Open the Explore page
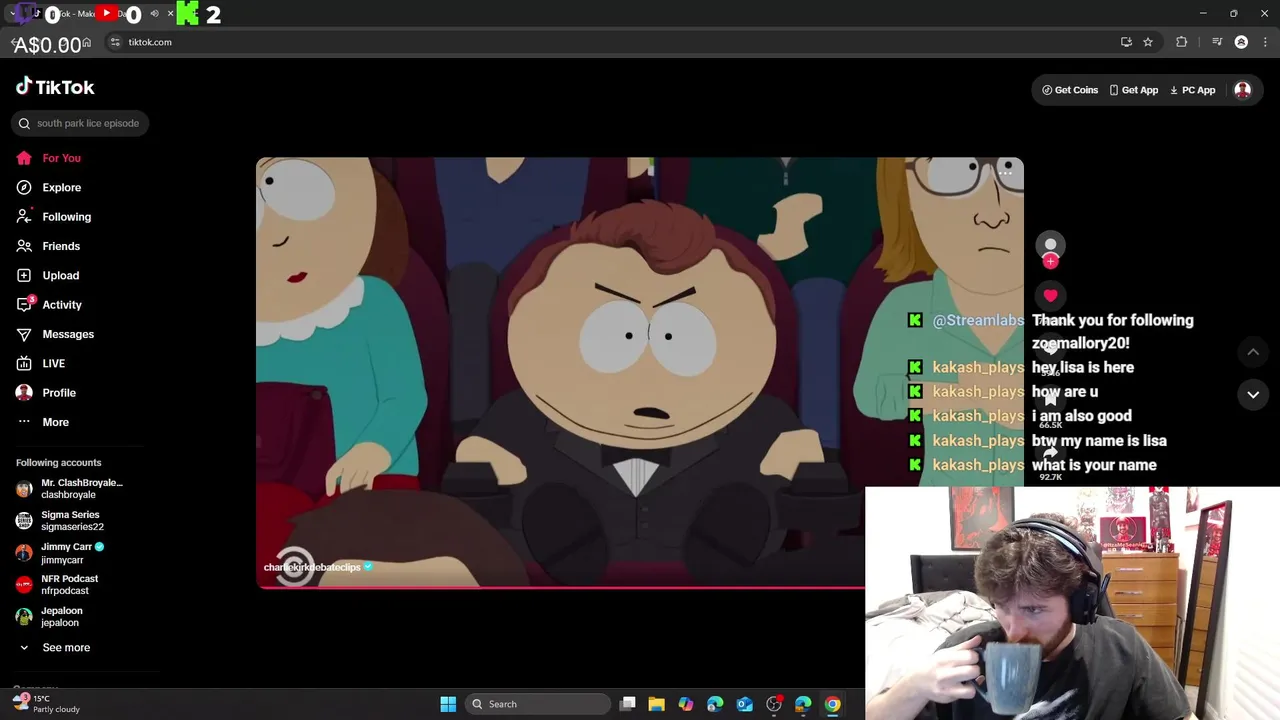Viewport: 1280px width, 720px height. [48, 187]
